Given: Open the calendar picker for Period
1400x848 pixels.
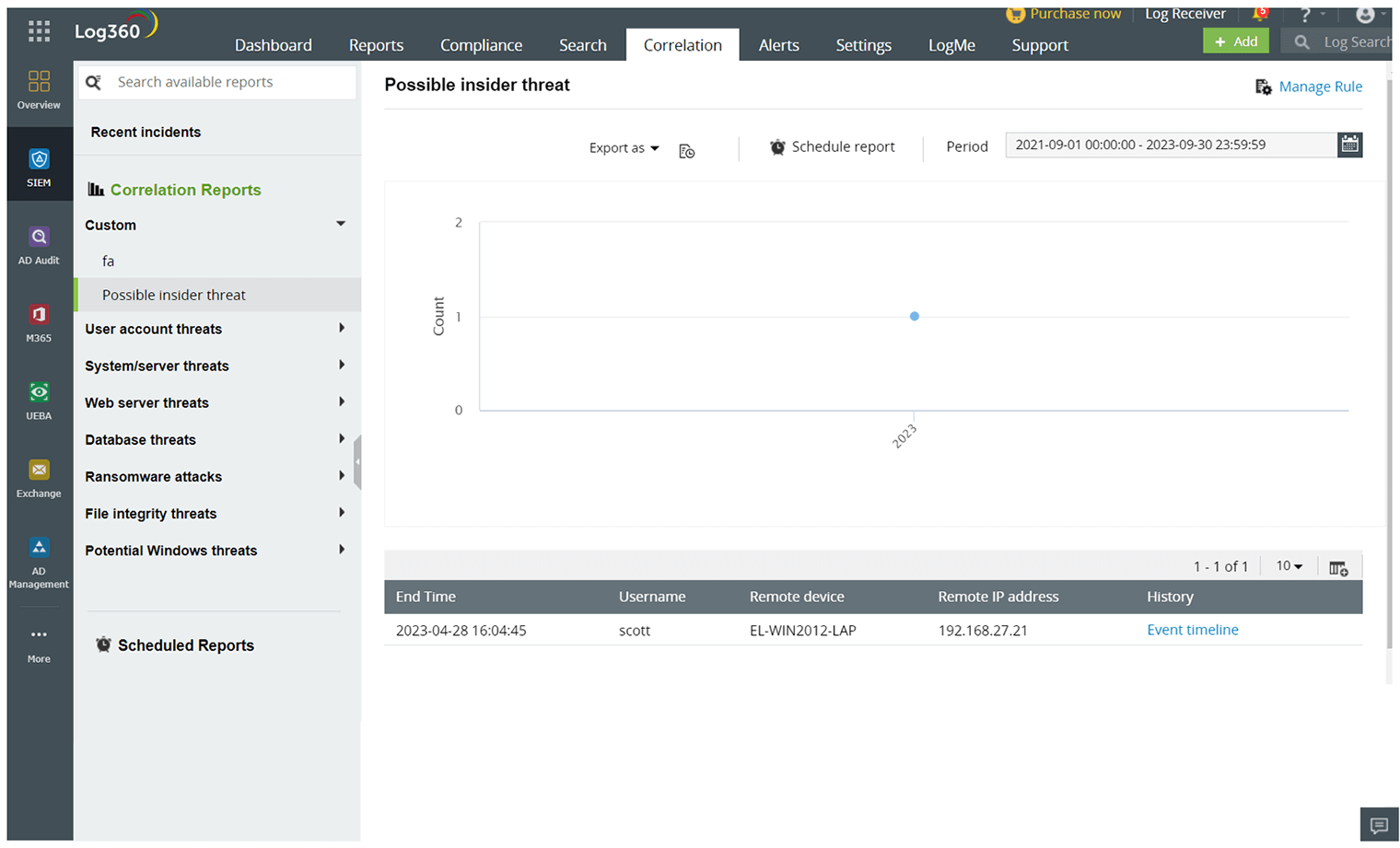Looking at the screenshot, I should (1349, 145).
